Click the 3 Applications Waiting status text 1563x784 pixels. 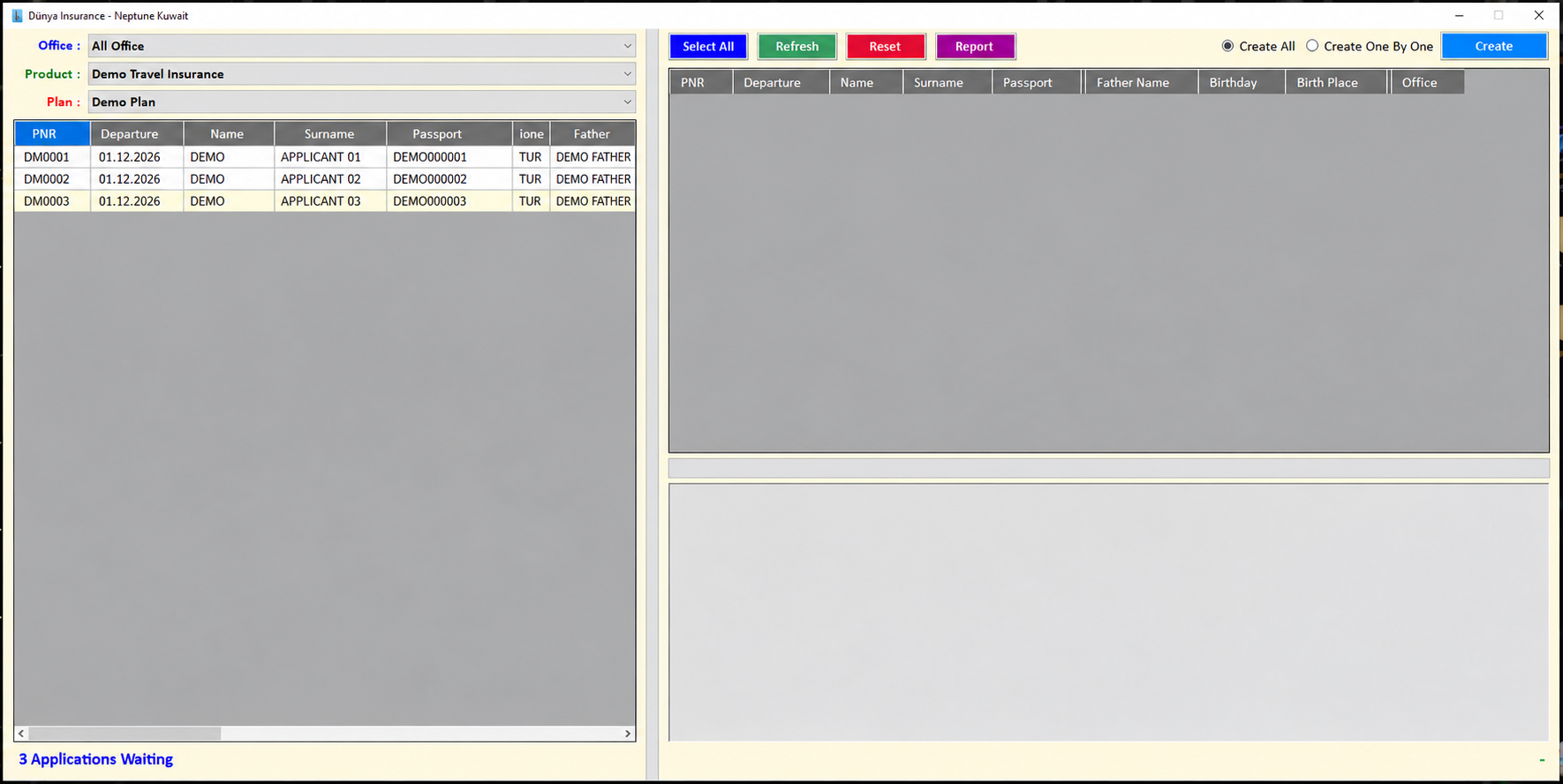[x=95, y=759]
